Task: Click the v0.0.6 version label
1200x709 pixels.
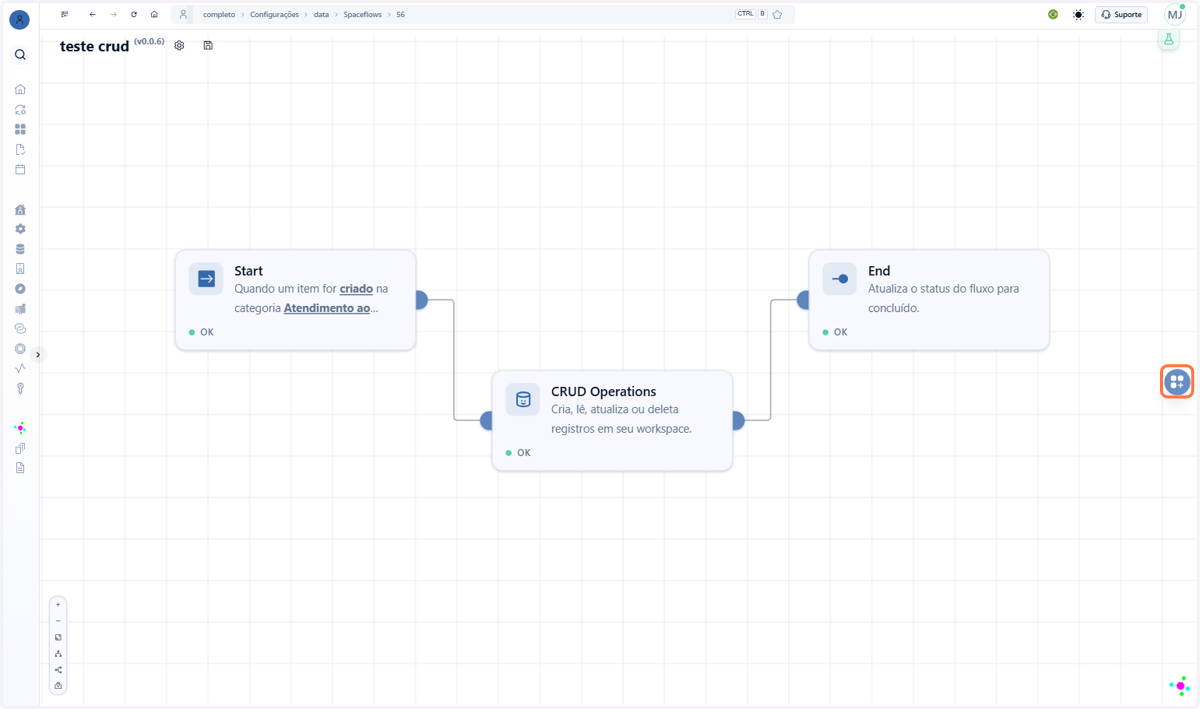Action: 149,42
